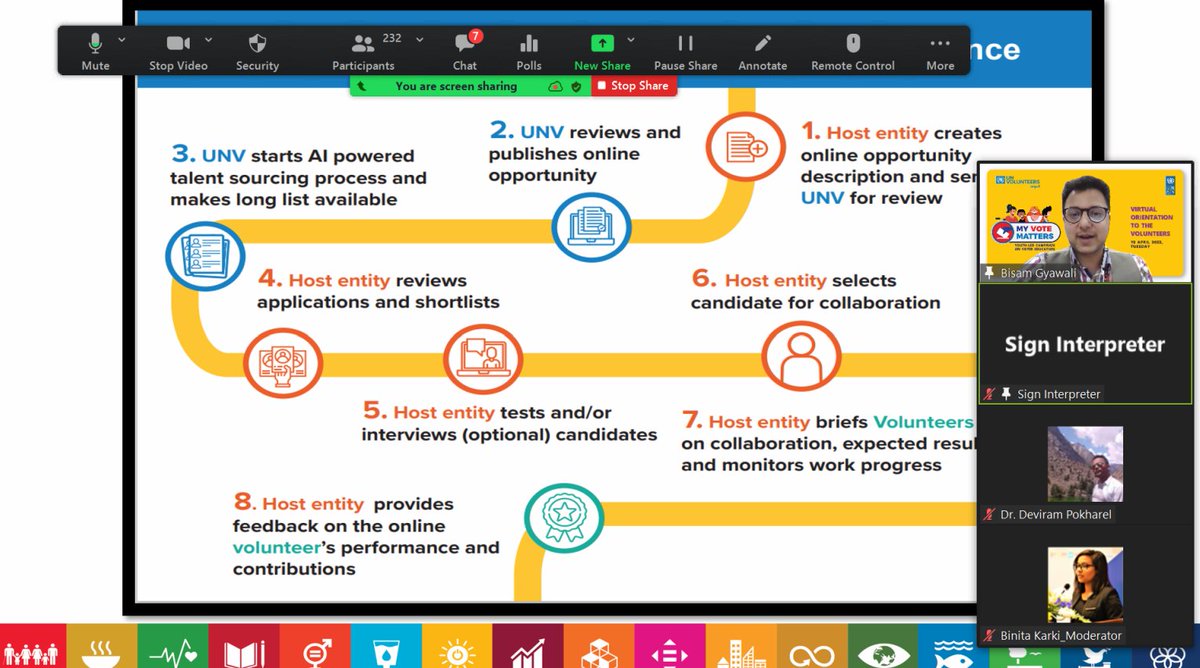Start a New Share
The width and height of the screenshot is (1200, 668).
coord(601,50)
